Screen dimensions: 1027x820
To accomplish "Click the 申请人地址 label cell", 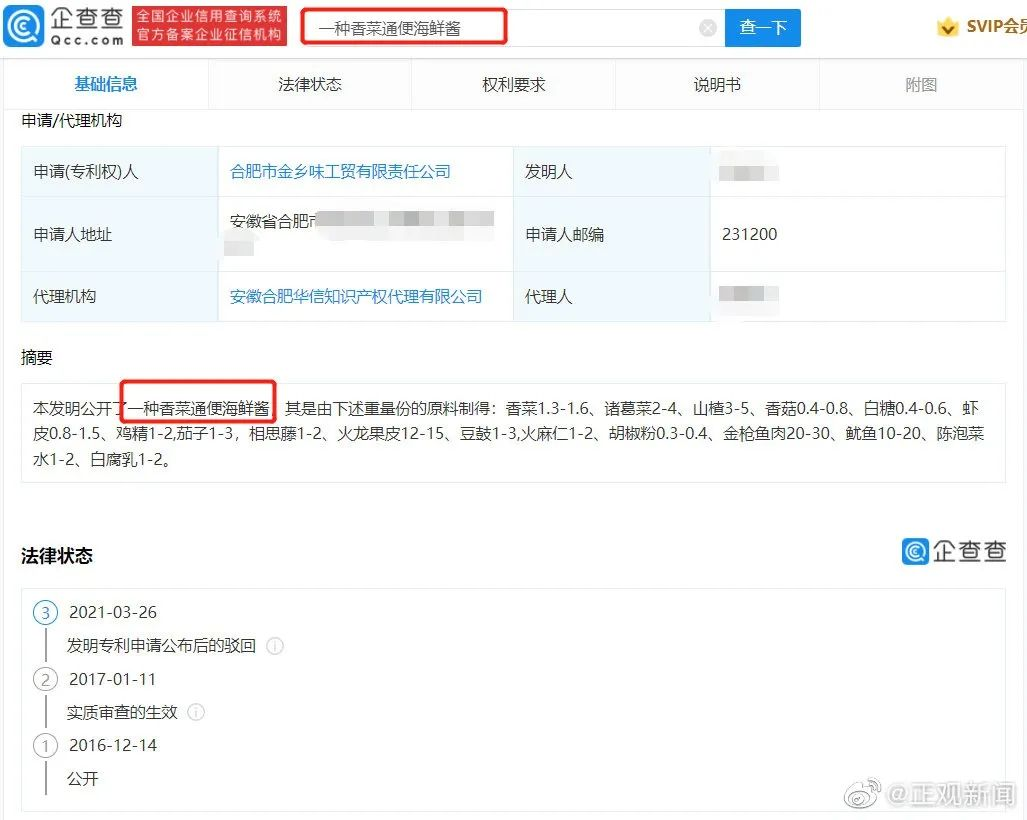I will coord(120,234).
